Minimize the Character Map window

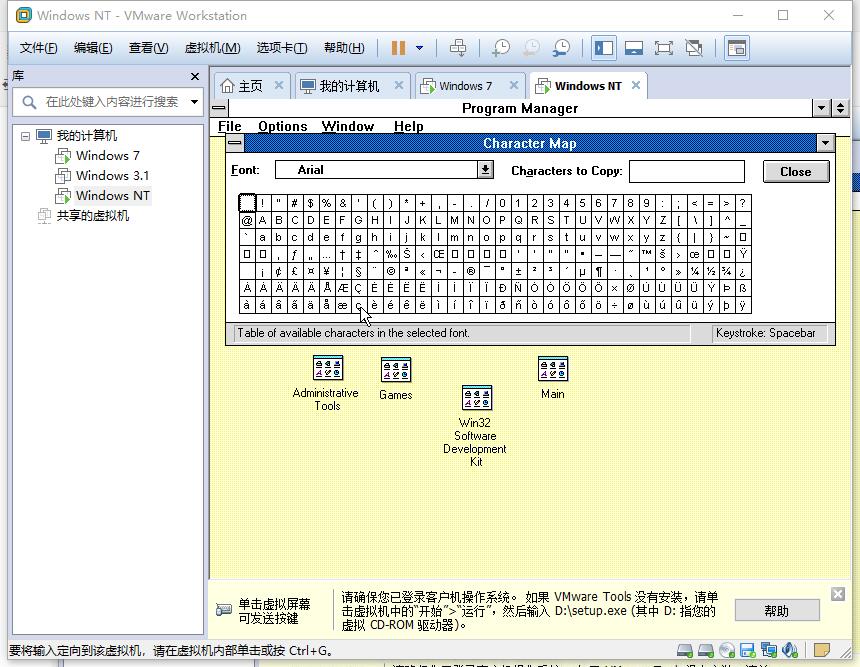[825, 143]
